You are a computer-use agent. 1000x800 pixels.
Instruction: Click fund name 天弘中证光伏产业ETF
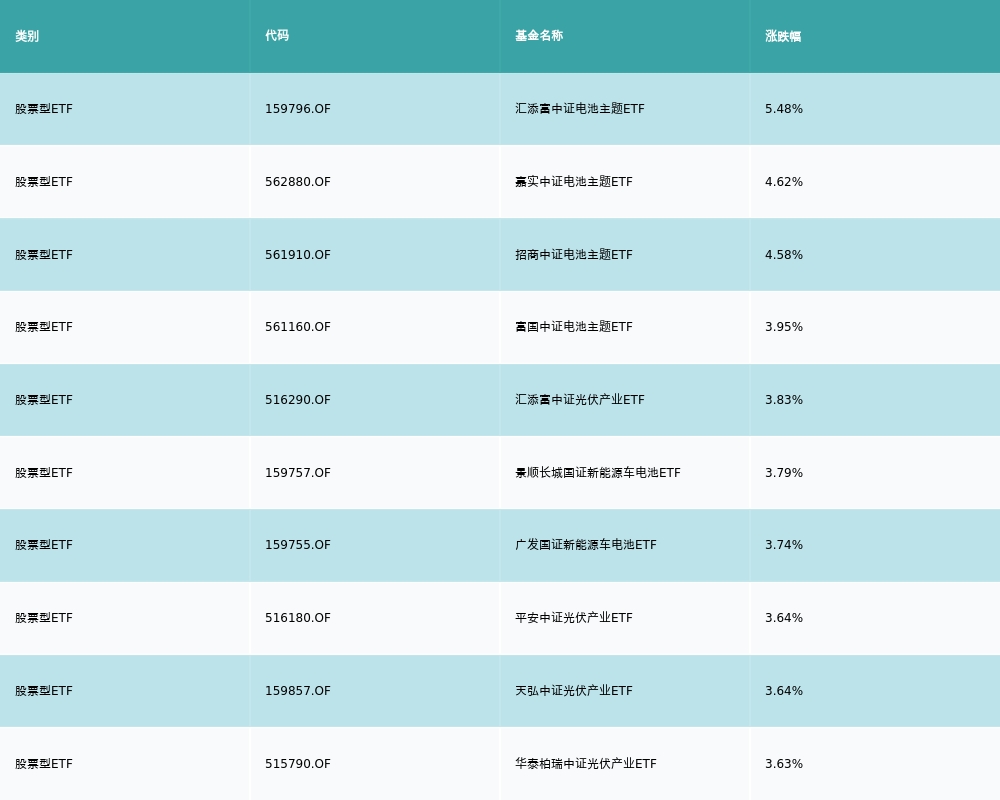(574, 691)
